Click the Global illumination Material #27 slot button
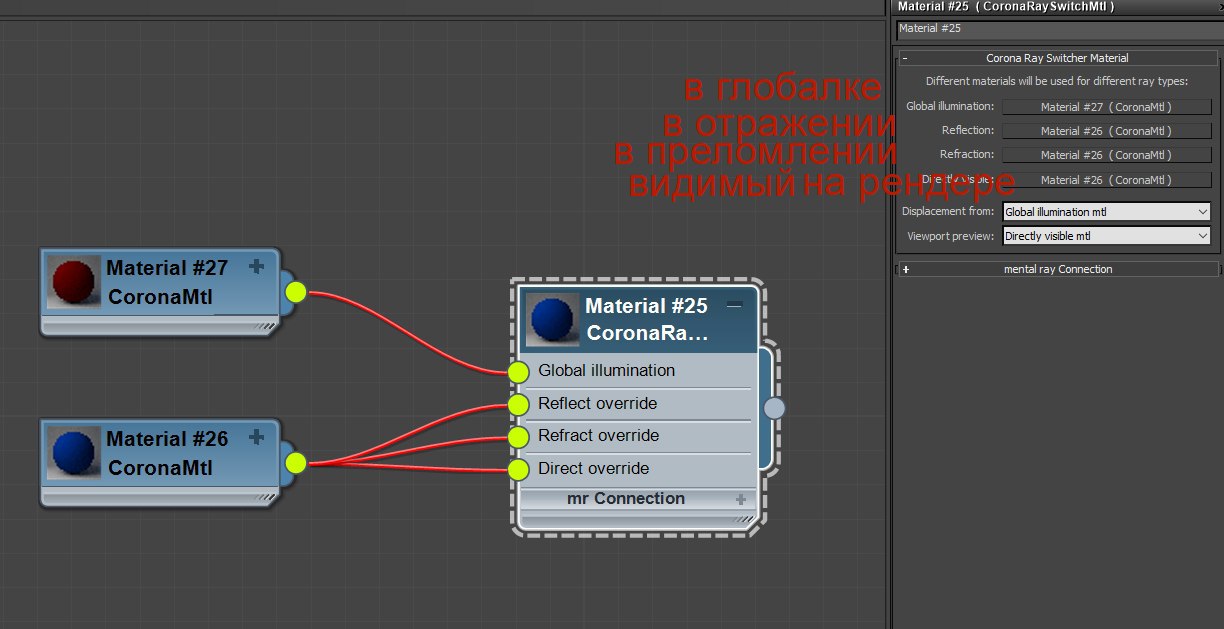Screen dimensions: 1224x629 pyautogui.click(x=1106, y=106)
